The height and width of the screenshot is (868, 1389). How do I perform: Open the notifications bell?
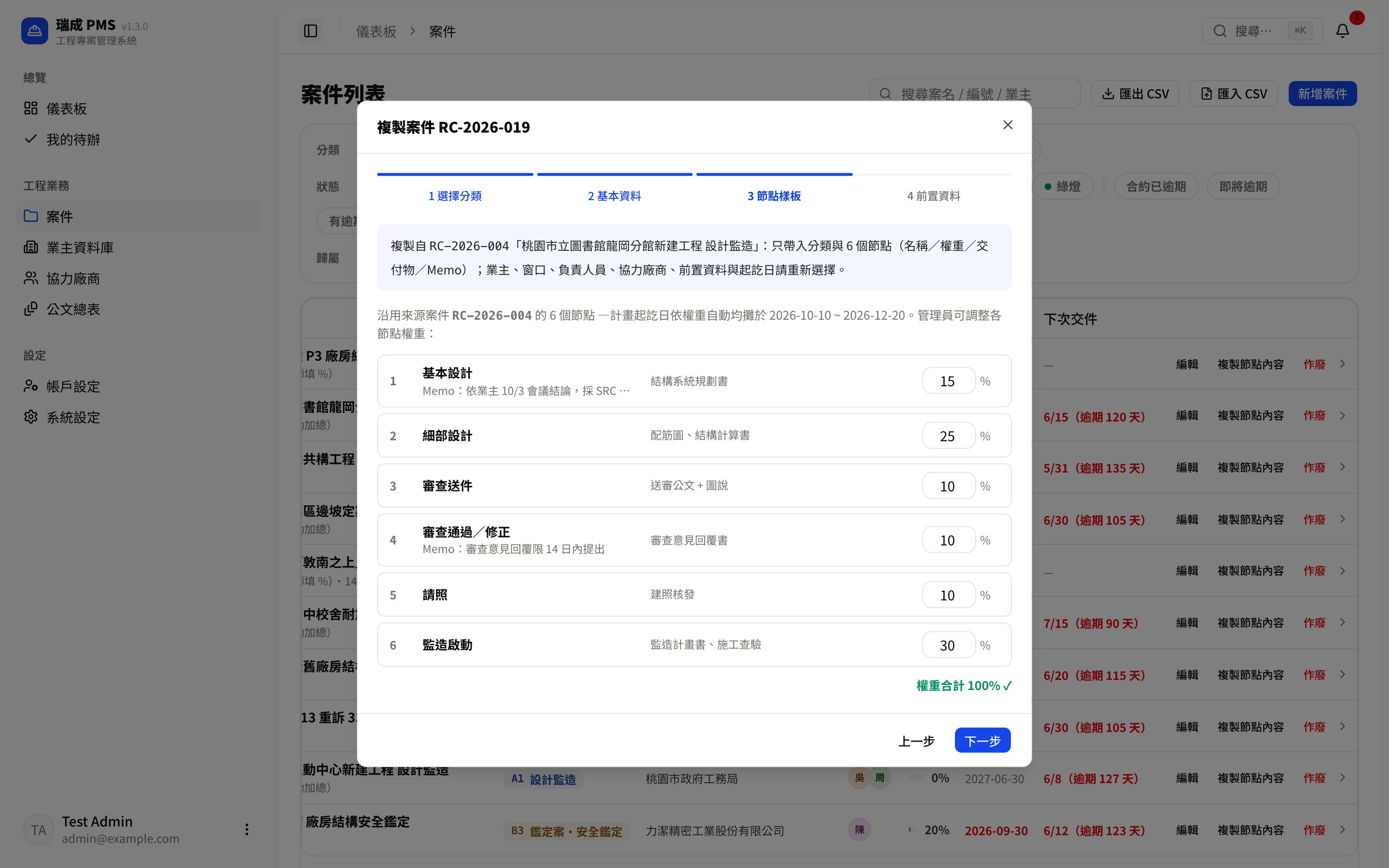point(1343,31)
